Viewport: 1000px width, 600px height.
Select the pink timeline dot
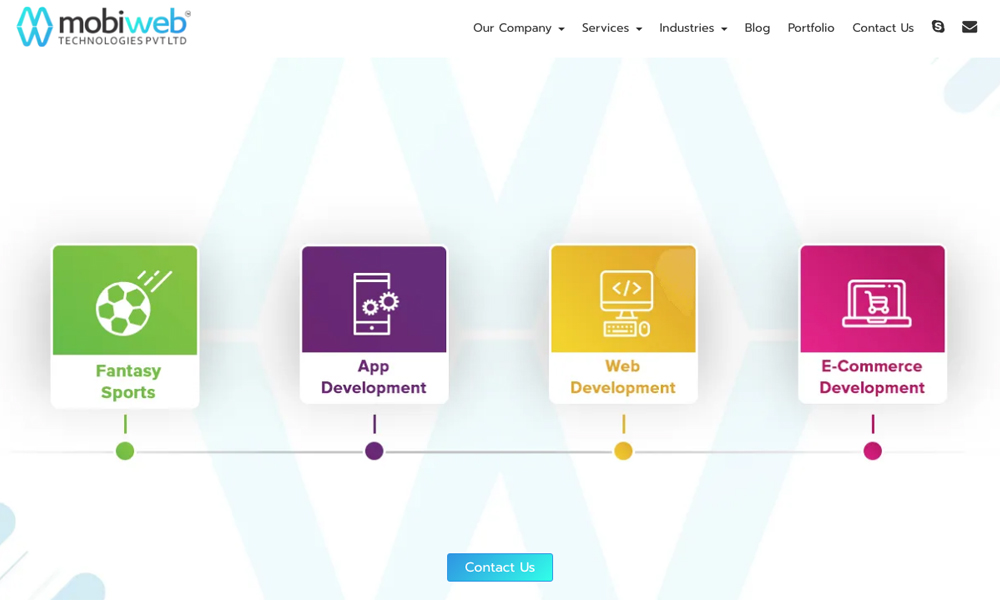point(872,451)
